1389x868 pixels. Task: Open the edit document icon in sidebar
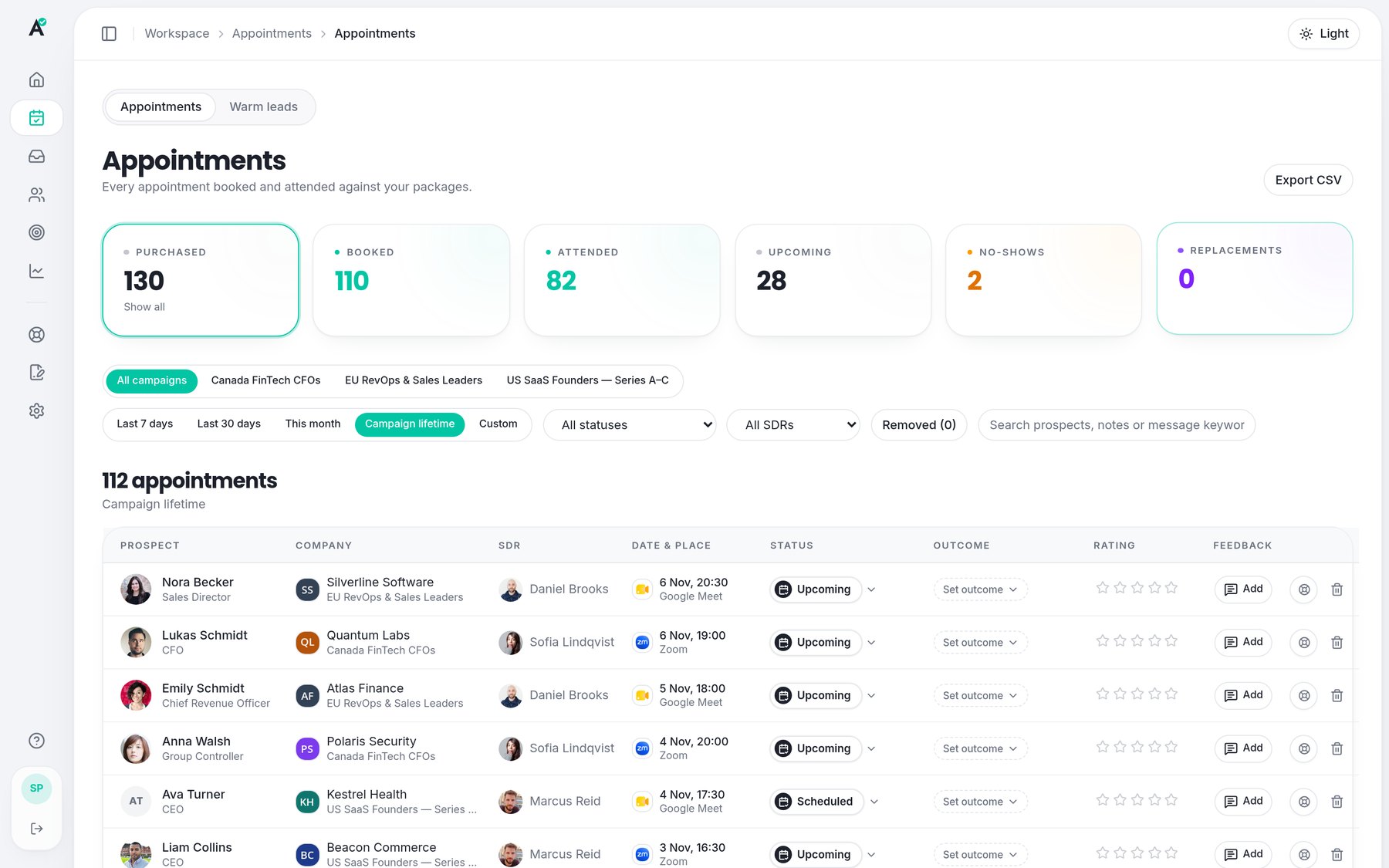click(36, 373)
